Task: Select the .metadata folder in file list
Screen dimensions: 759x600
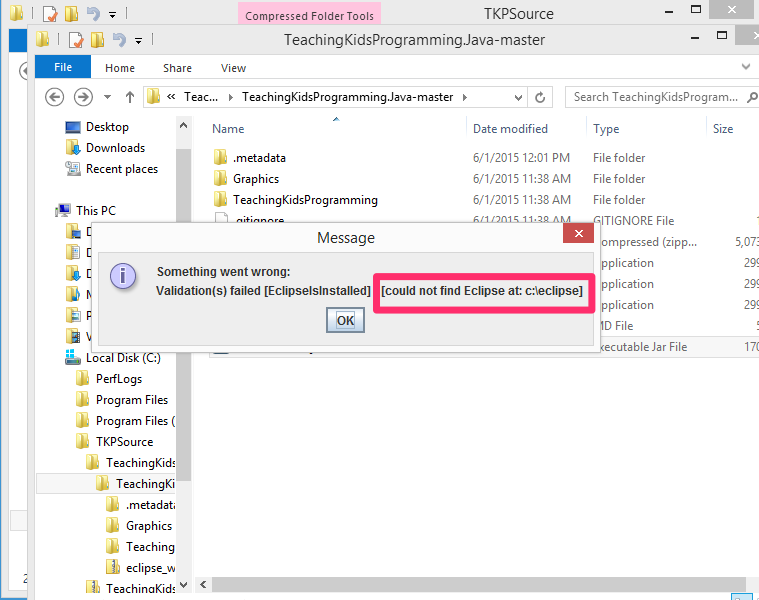Action: pyautogui.click(x=259, y=158)
